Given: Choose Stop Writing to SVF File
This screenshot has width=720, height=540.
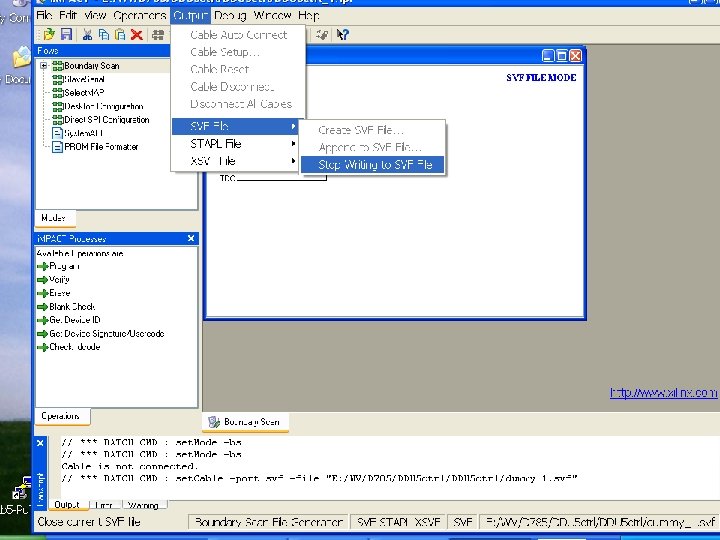Looking at the screenshot, I should click(372, 165).
